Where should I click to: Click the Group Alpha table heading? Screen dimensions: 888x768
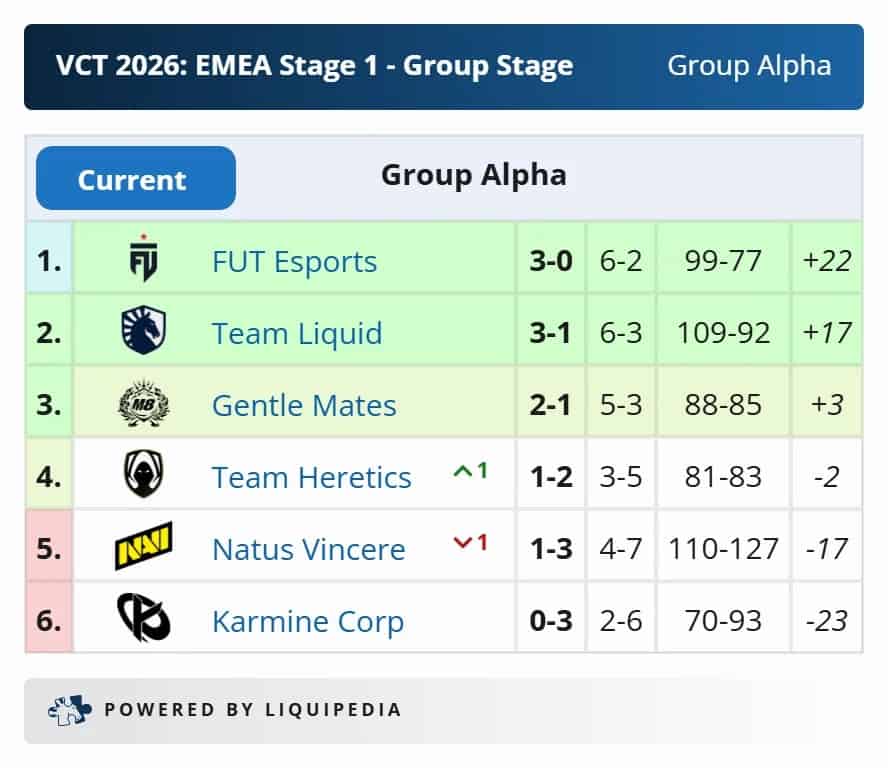tap(473, 174)
